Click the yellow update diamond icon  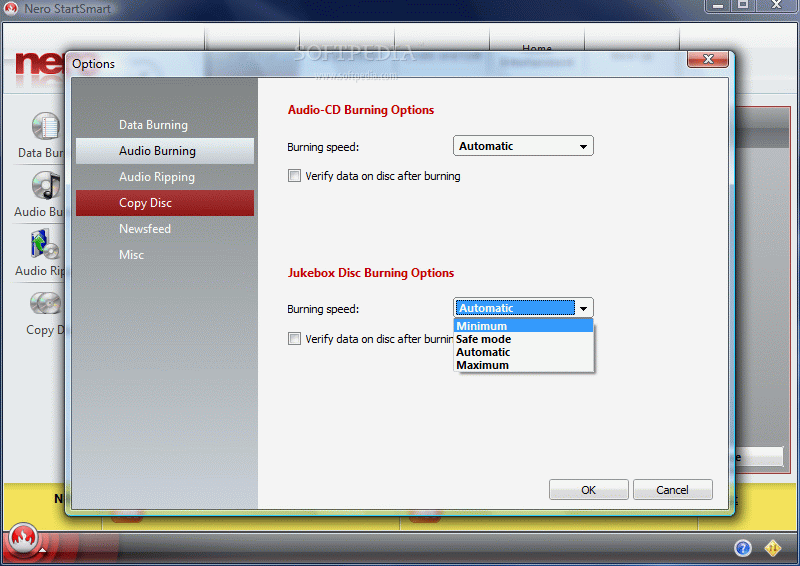773,548
